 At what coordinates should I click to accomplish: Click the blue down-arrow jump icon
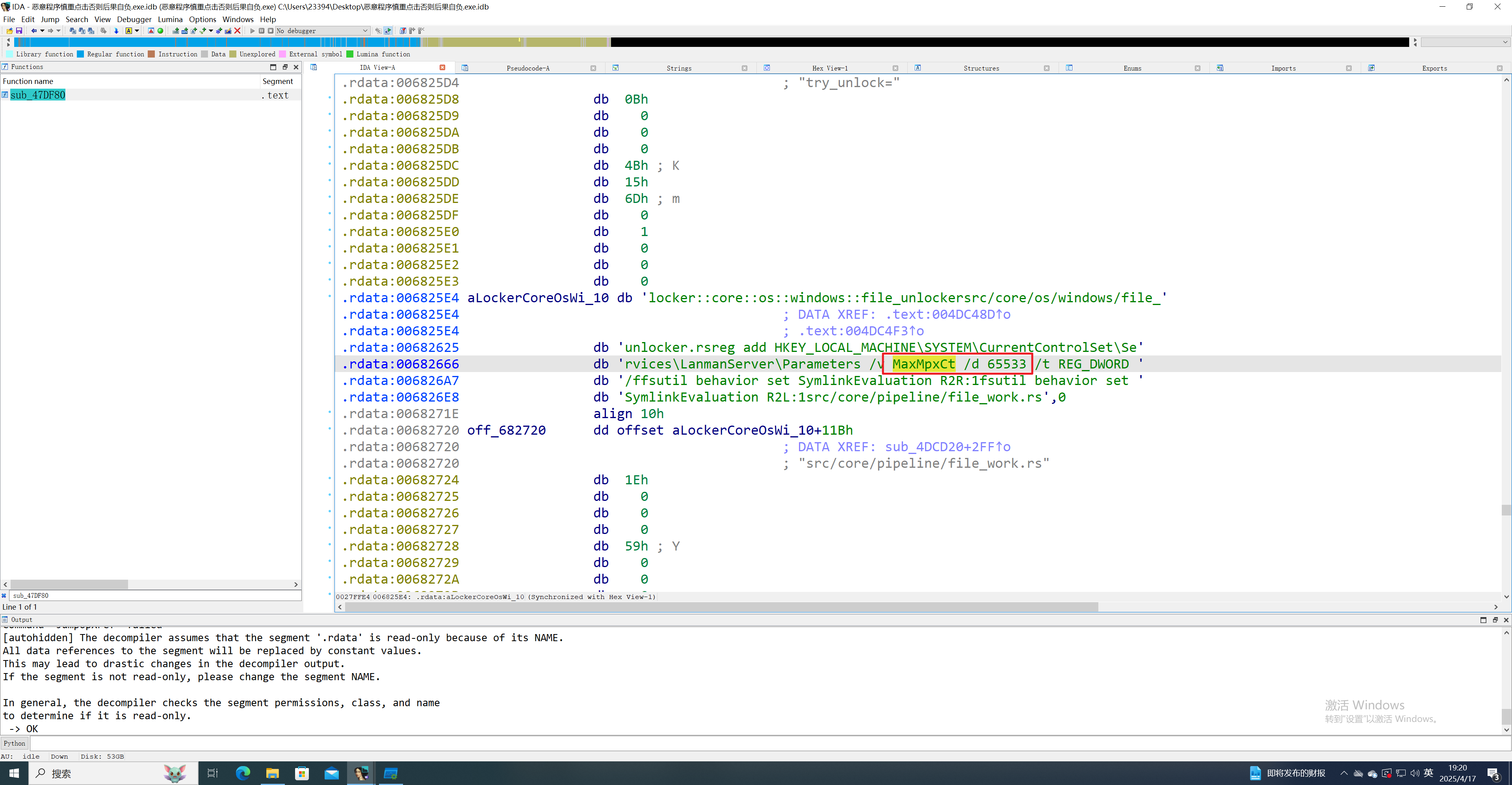pyautogui.click(x=116, y=30)
